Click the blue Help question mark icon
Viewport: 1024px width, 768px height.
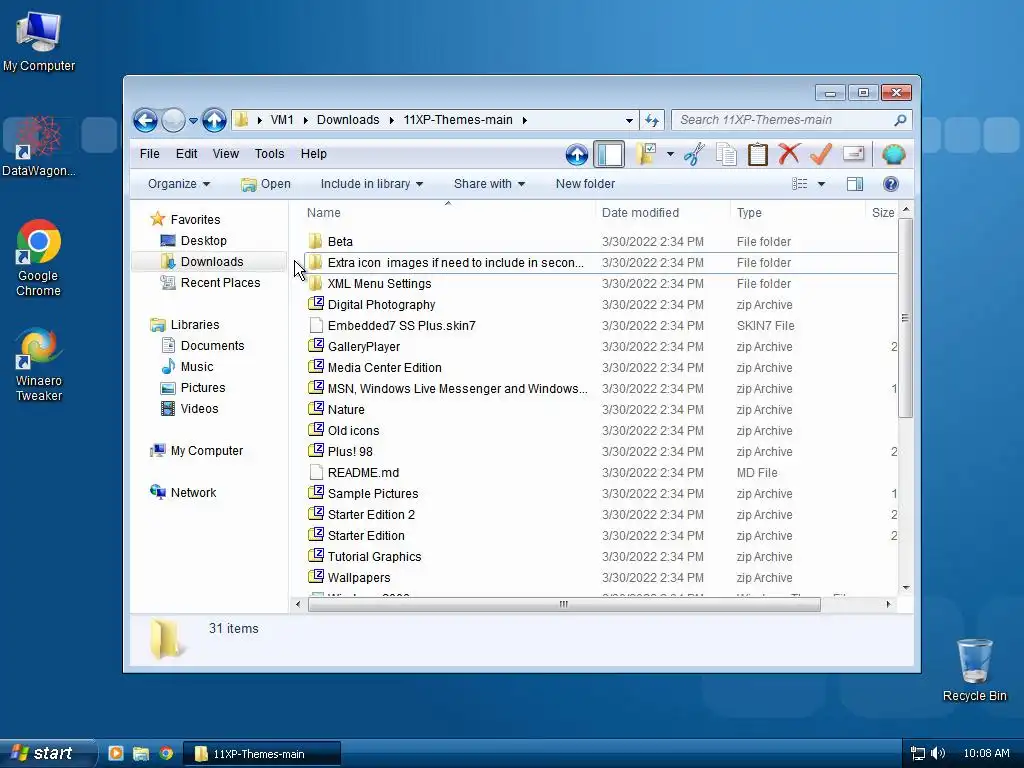tap(891, 184)
